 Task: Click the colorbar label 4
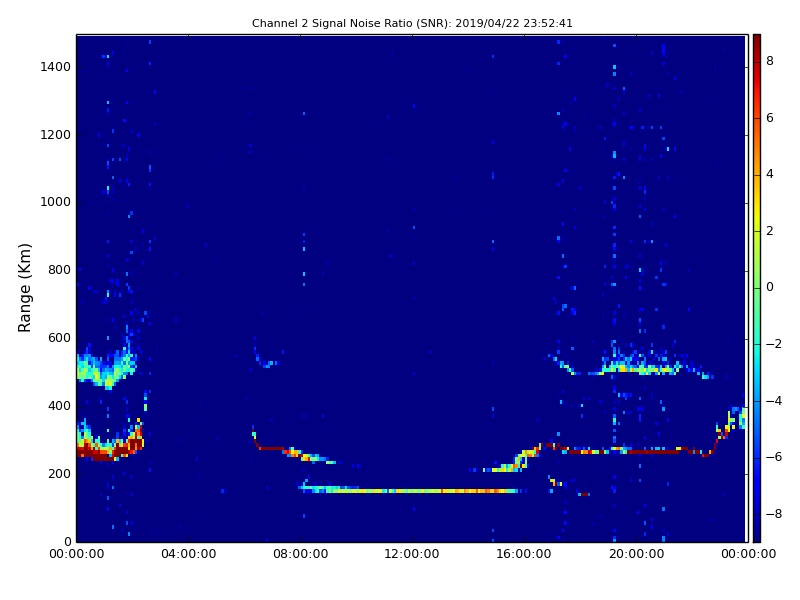770,174
